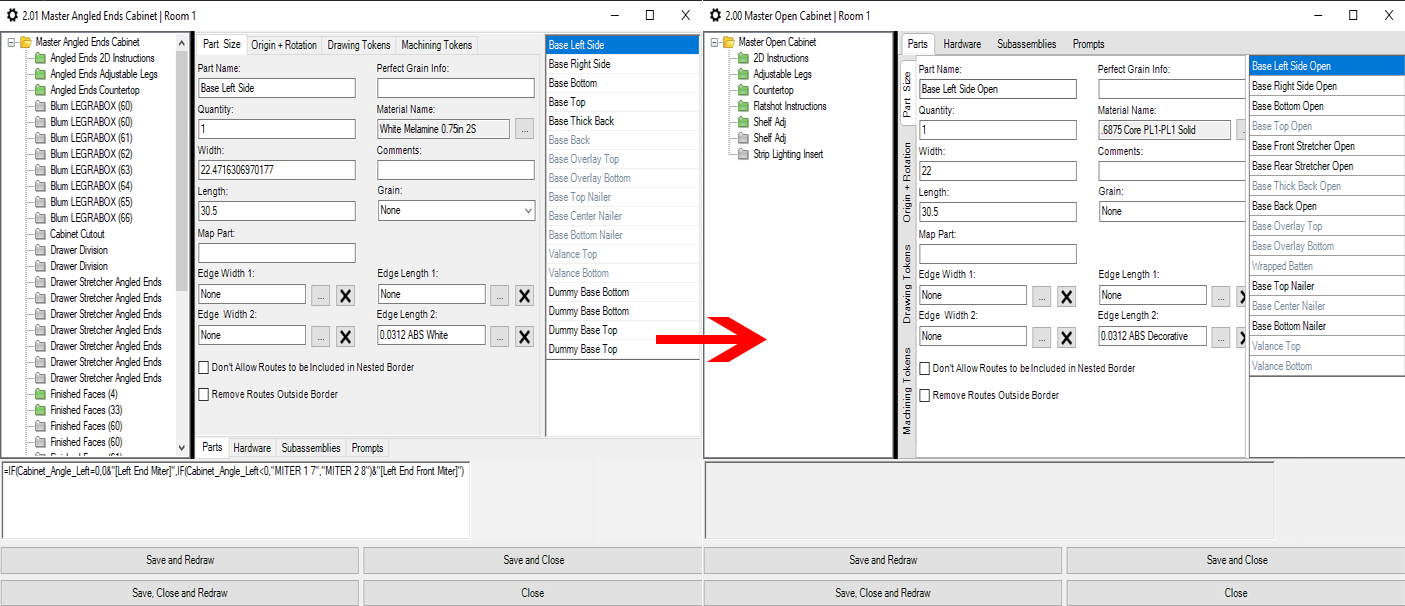This screenshot has width=1405, height=606.
Task: Enable Remove Routes Outside Border in Angled Ends window
Action: point(204,395)
